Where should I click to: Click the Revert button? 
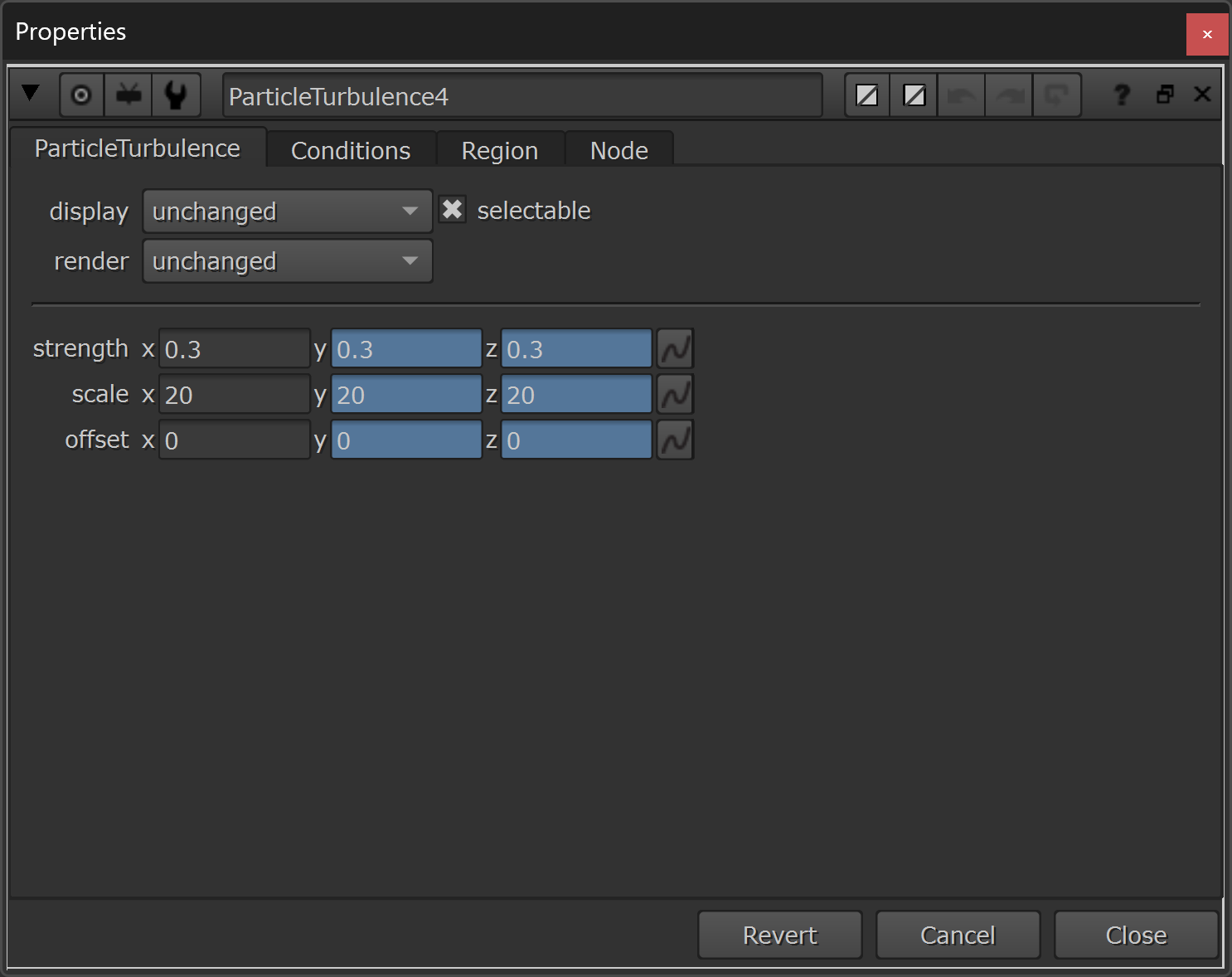pos(780,936)
